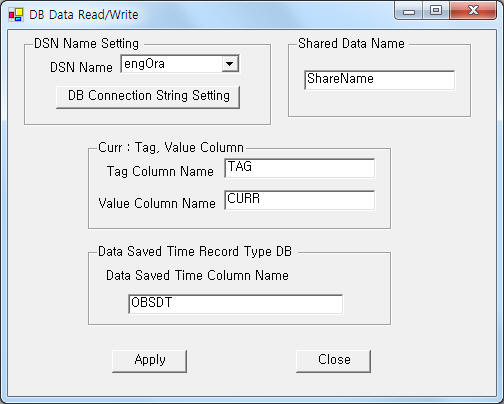Click the Tag Column Name field
The image size is (504, 404).
300,168
